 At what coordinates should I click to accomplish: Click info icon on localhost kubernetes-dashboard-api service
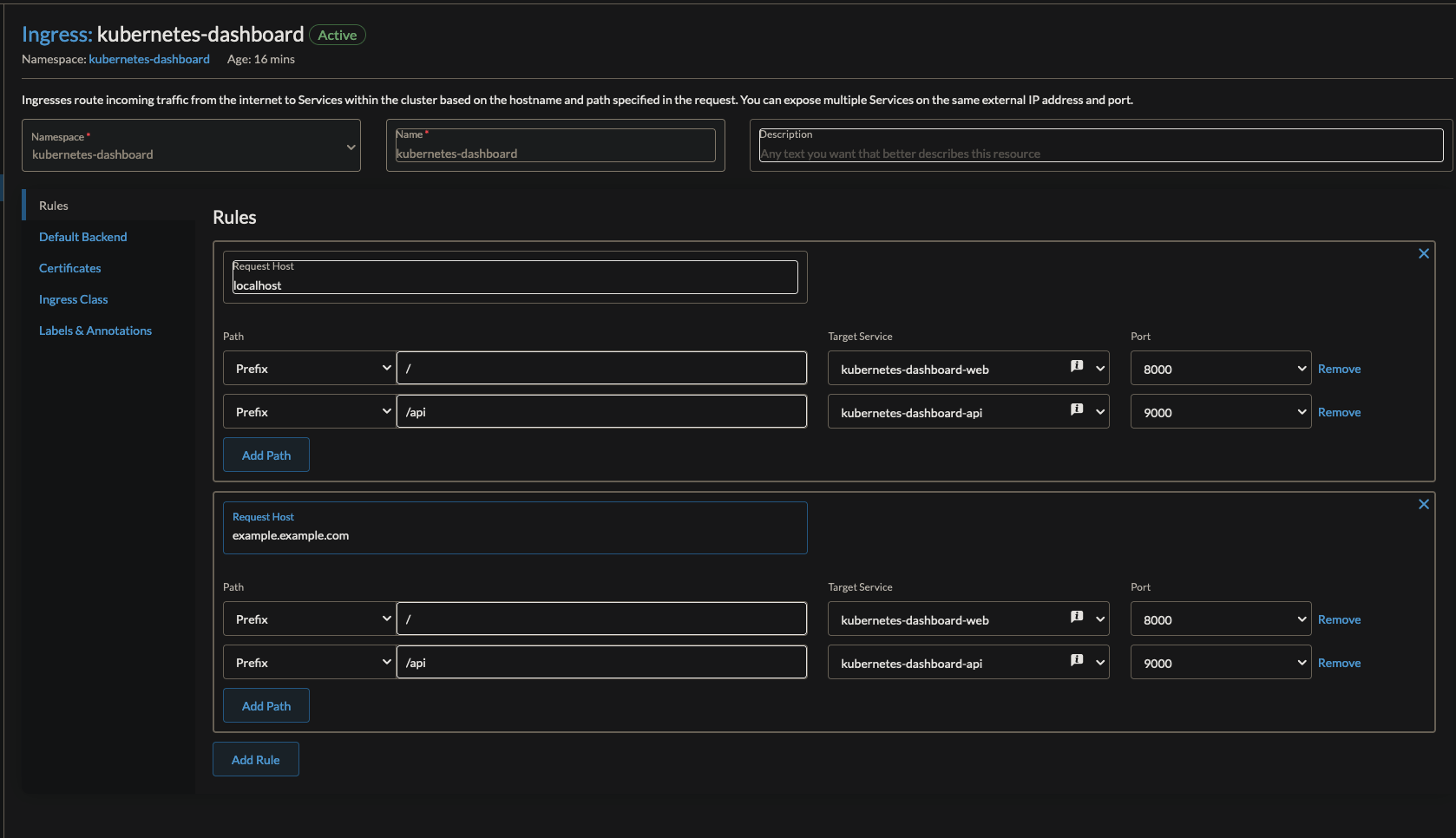click(x=1077, y=410)
